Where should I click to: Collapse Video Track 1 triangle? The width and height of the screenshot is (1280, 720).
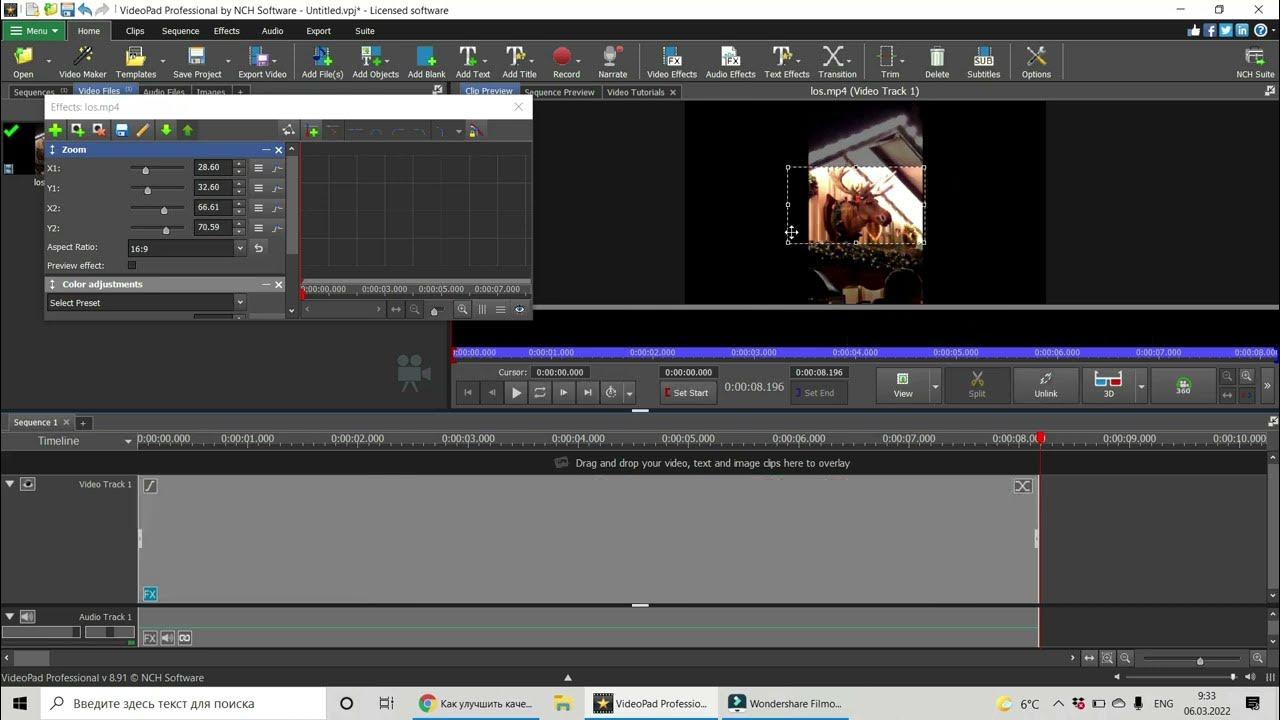(x=10, y=484)
